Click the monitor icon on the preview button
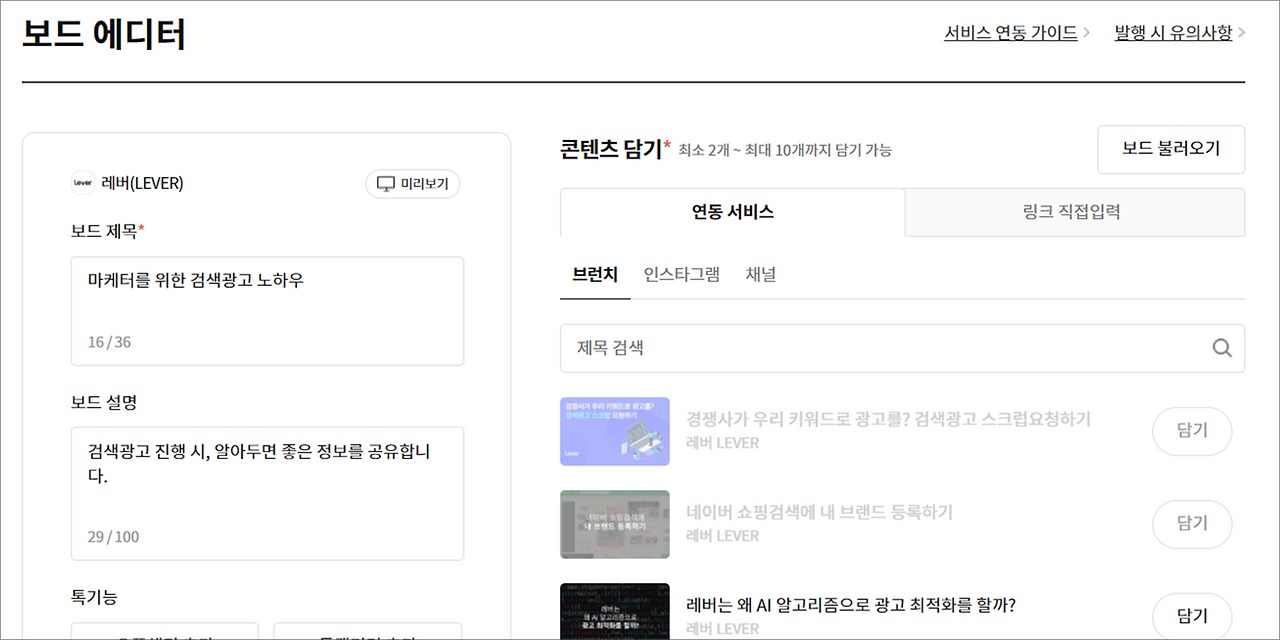This screenshot has width=1280, height=640. 385,183
